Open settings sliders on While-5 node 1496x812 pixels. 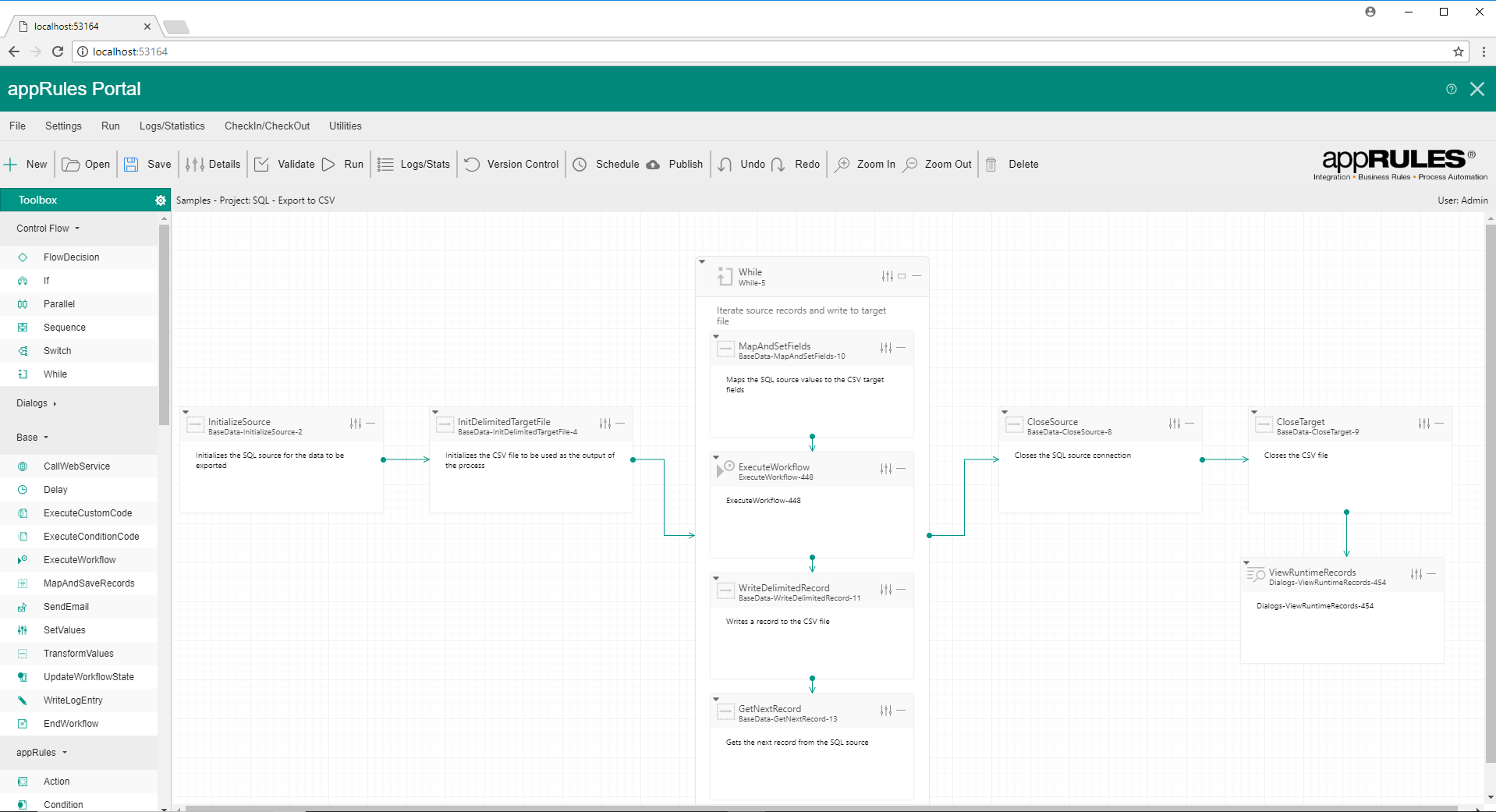888,276
